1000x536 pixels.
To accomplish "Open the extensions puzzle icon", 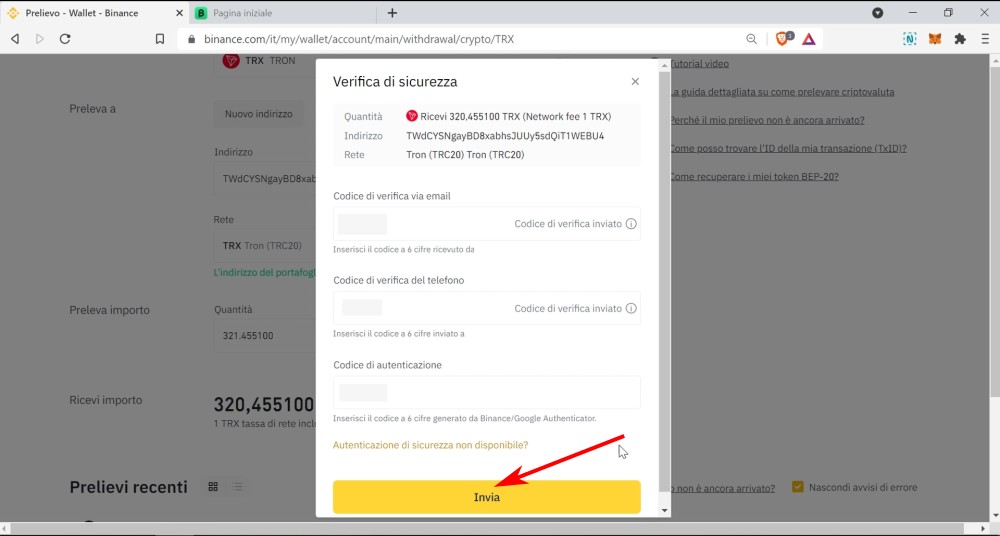I will (x=959, y=39).
